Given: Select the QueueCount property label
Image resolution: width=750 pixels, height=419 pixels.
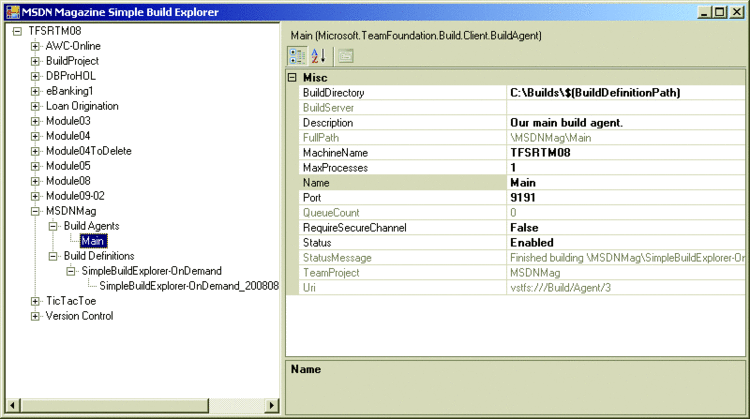Looking at the screenshot, I should 331,213.
